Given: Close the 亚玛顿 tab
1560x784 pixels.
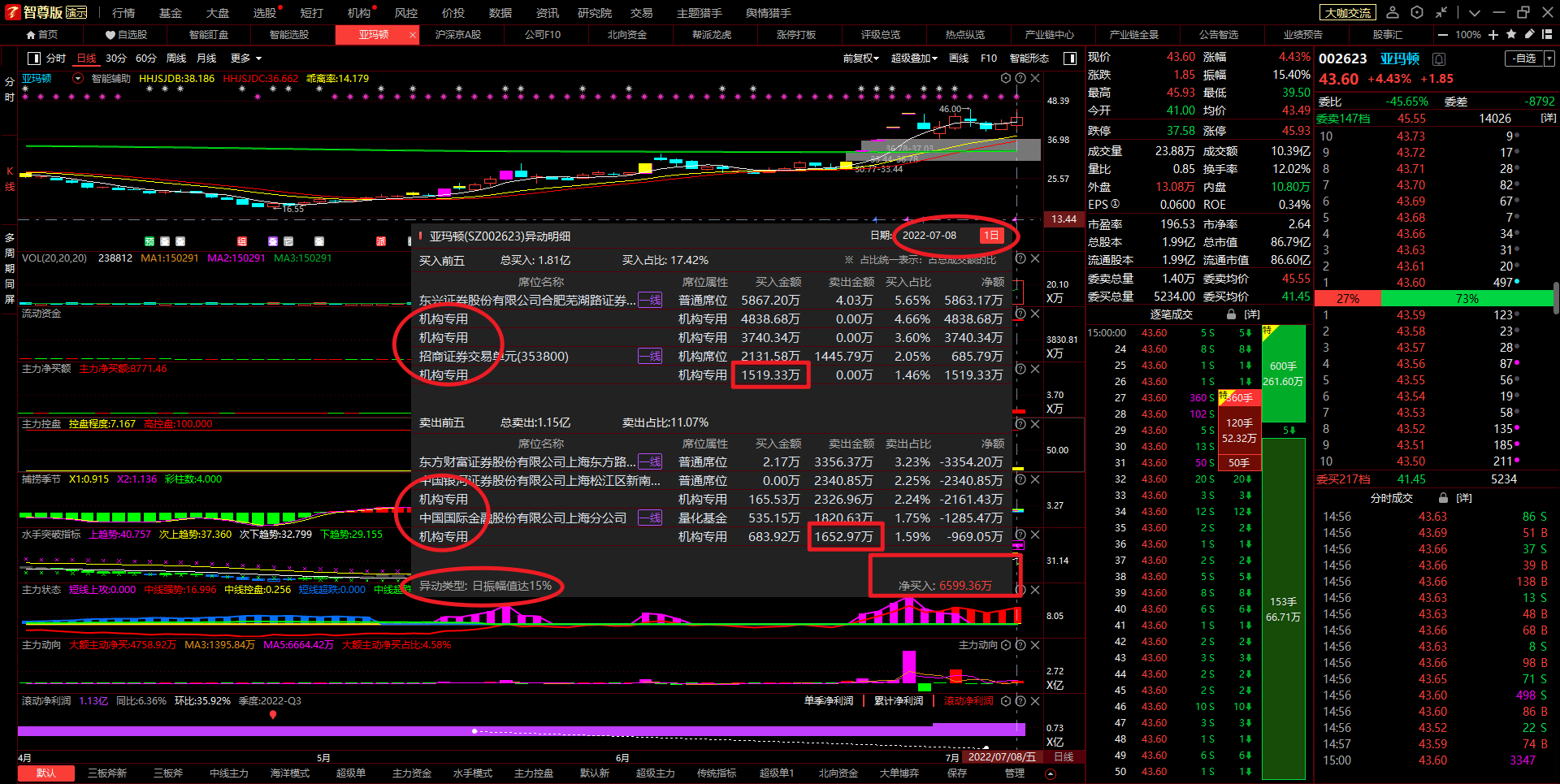Looking at the screenshot, I should [x=413, y=35].
